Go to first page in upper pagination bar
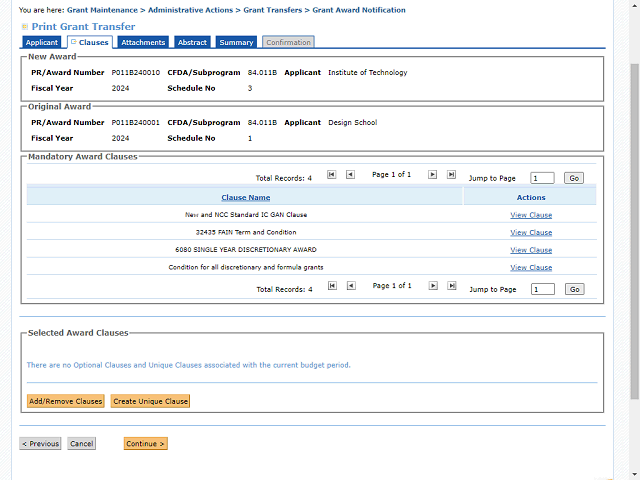This screenshot has height=480, width=640. (x=332, y=174)
